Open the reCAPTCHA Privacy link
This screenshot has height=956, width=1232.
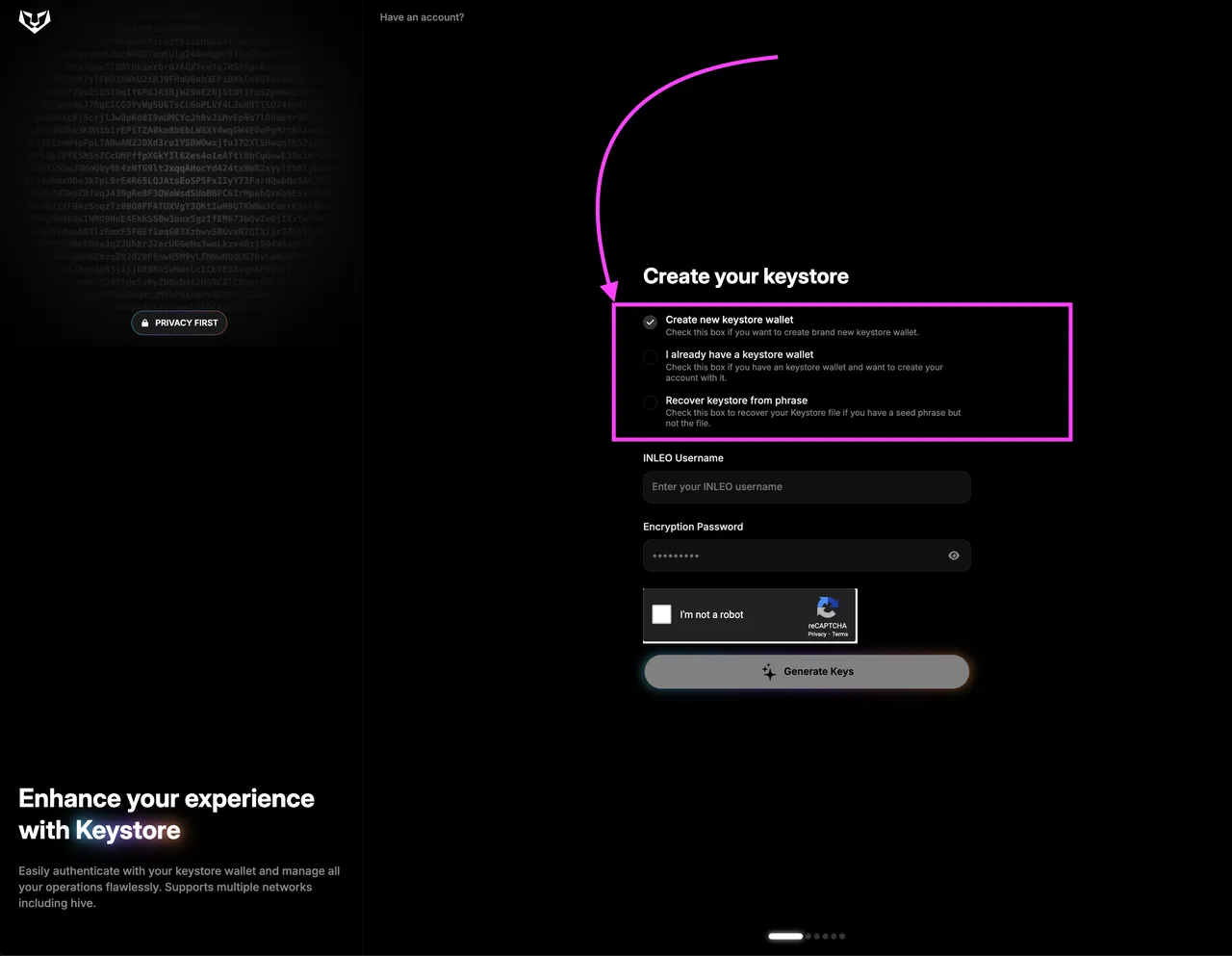[x=817, y=634]
